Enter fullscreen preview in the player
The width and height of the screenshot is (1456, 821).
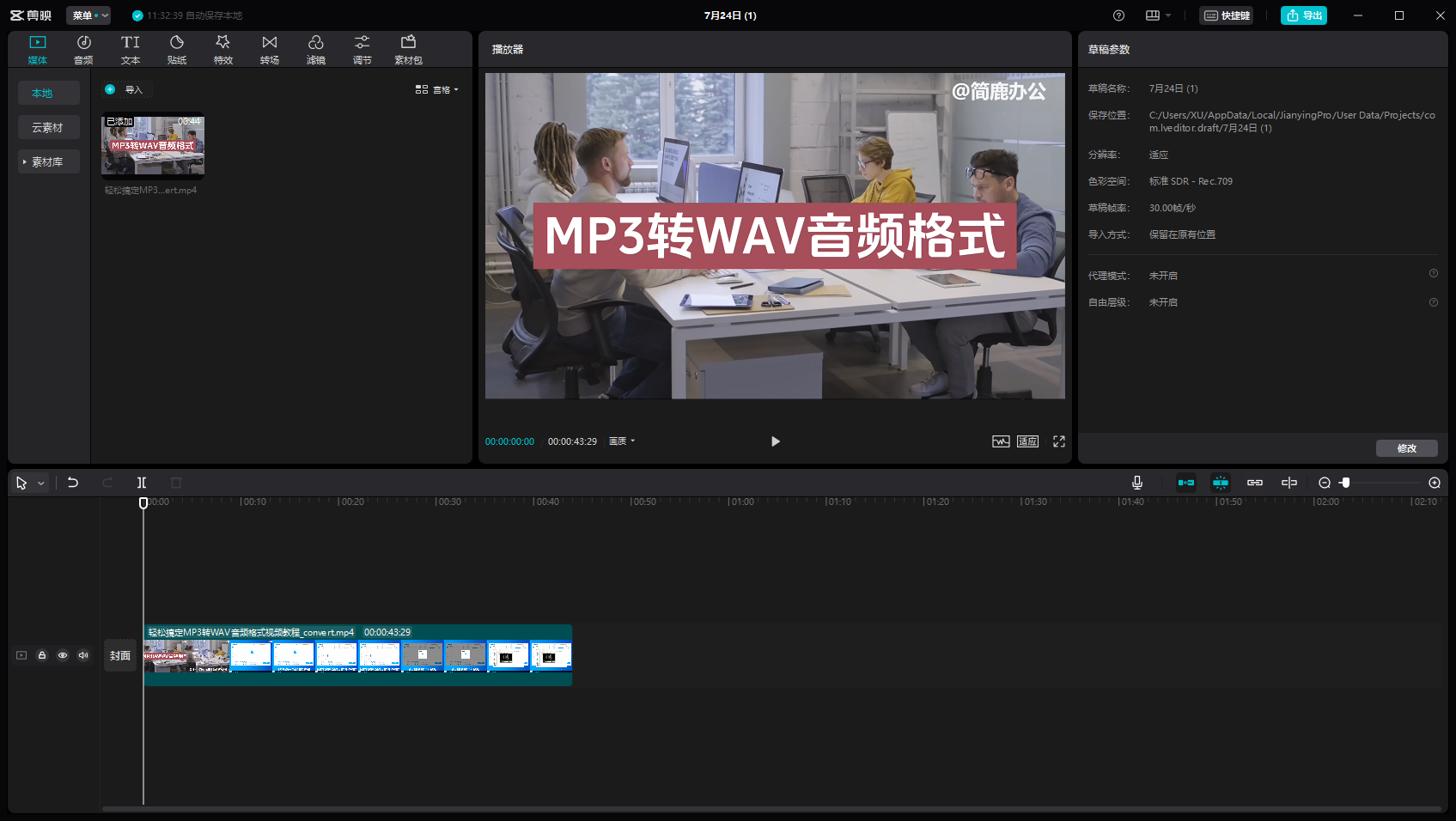pyautogui.click(x=1059, y=441)
